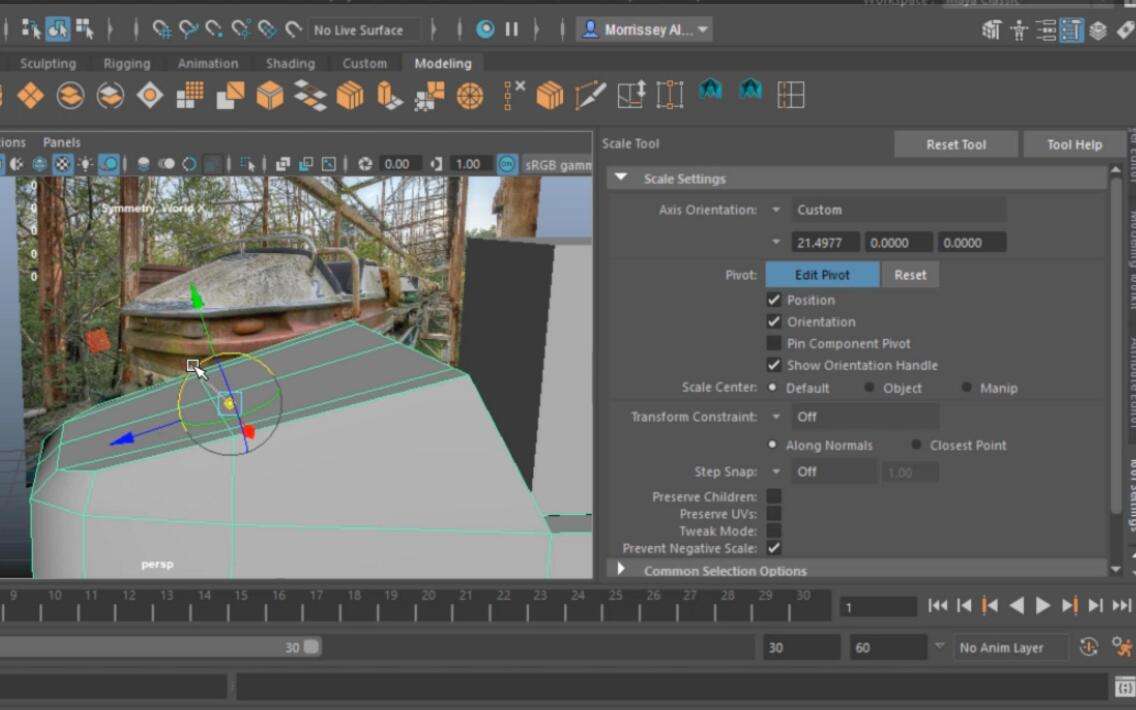Click the orange and white checkered grid shelf icon
This screenshot has height=710, width=1136.
190,95
